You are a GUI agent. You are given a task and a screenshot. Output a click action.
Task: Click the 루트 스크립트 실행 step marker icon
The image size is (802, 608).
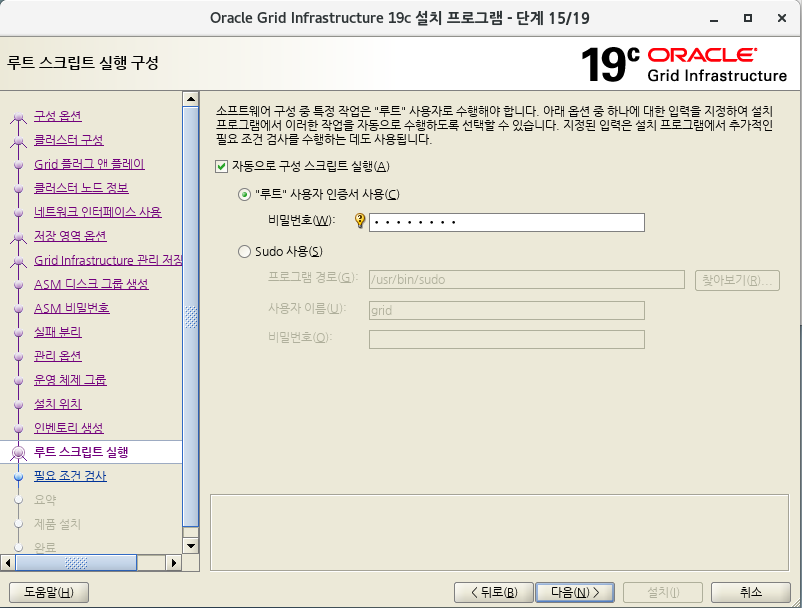click(x=18, y=453)
